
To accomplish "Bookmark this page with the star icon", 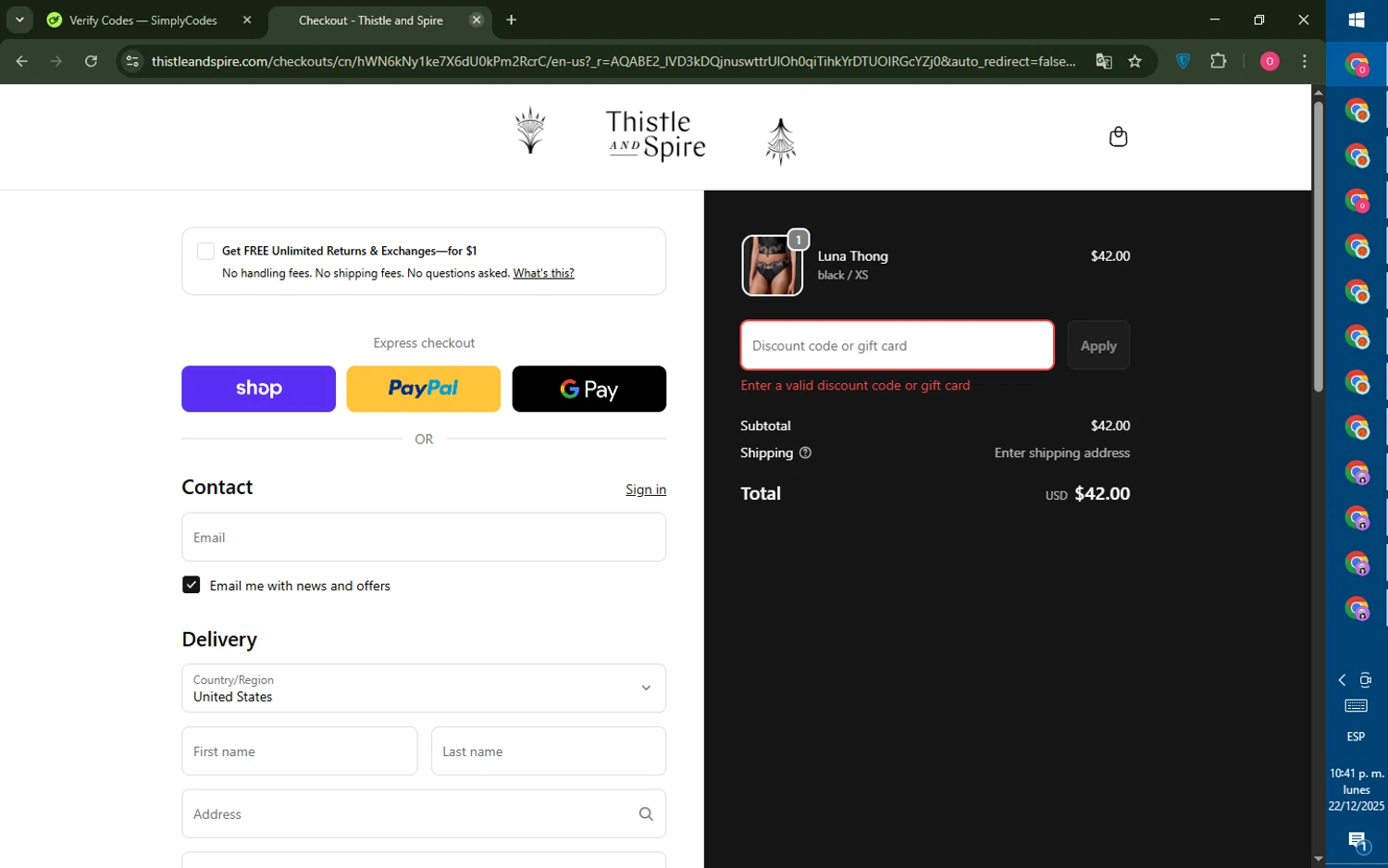I will [1135, 61].
